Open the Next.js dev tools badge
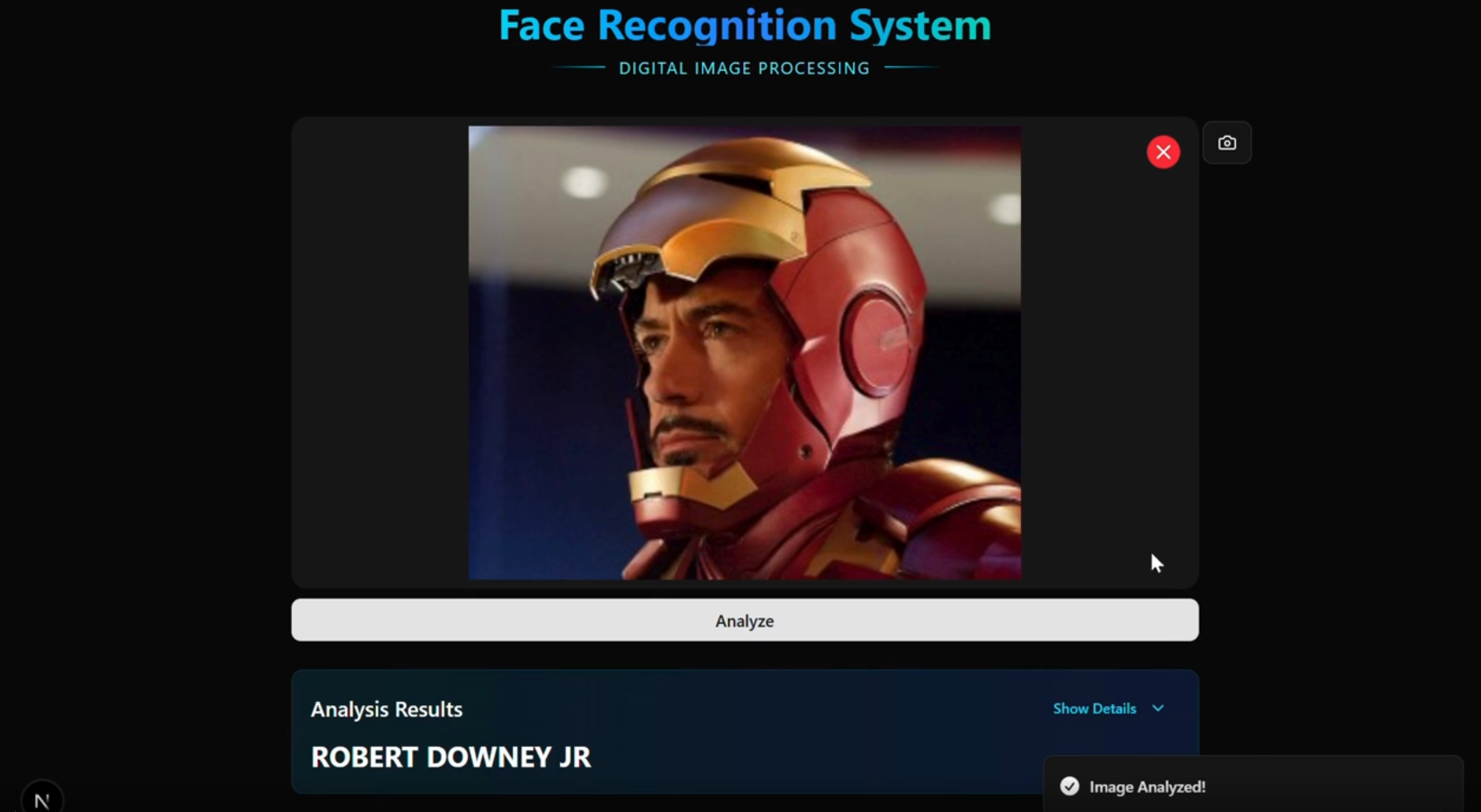This screenshot has height=812, width=1481. pos(42,799)
